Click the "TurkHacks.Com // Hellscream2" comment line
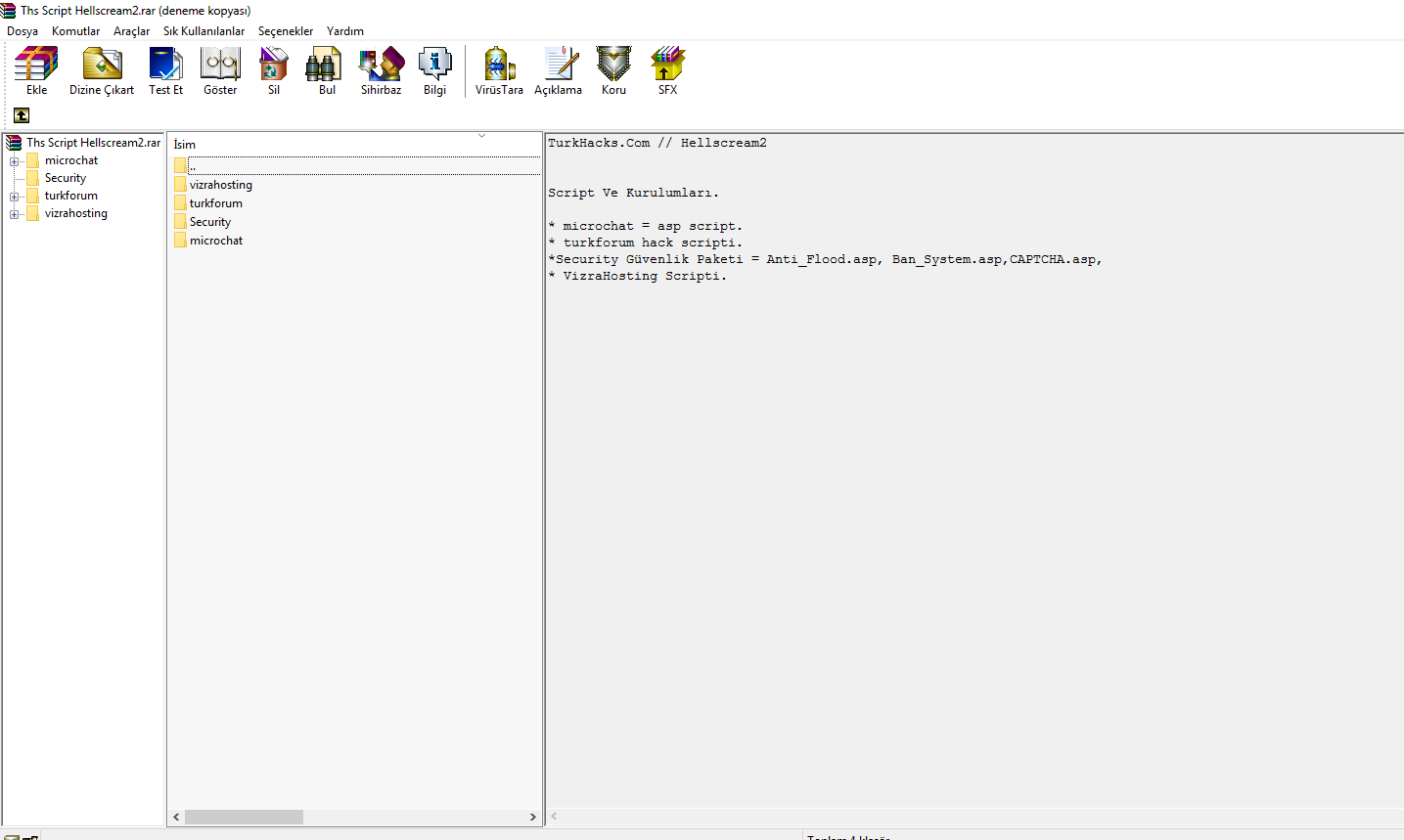 click(657, 143)
